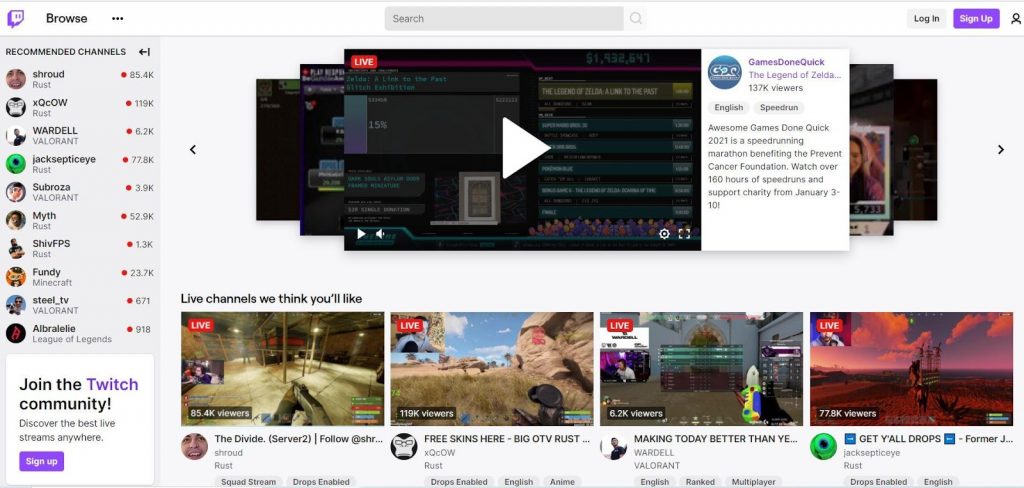
Task: Open 'The Divide. (Server2)' stream title
Action: coord(299,439)
